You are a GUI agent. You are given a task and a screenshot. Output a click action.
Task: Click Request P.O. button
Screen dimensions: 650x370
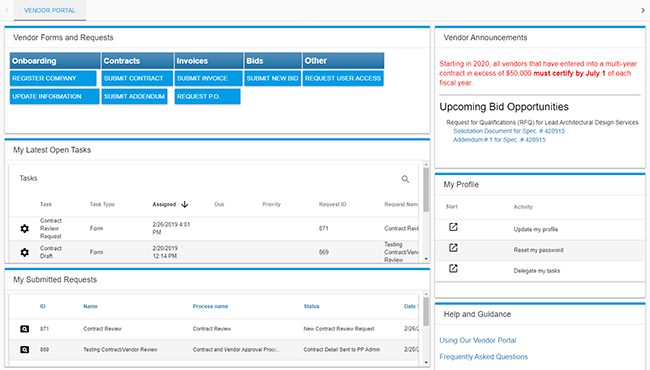coord(207,97)
